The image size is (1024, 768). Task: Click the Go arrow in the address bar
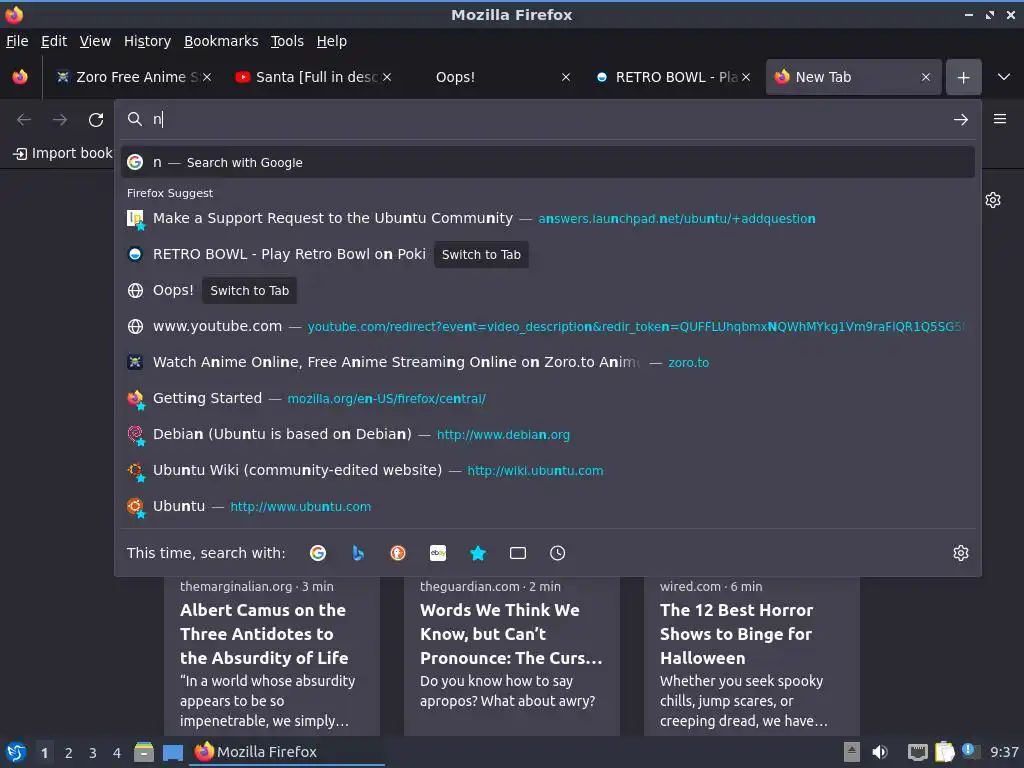click(x=961, y=120)
